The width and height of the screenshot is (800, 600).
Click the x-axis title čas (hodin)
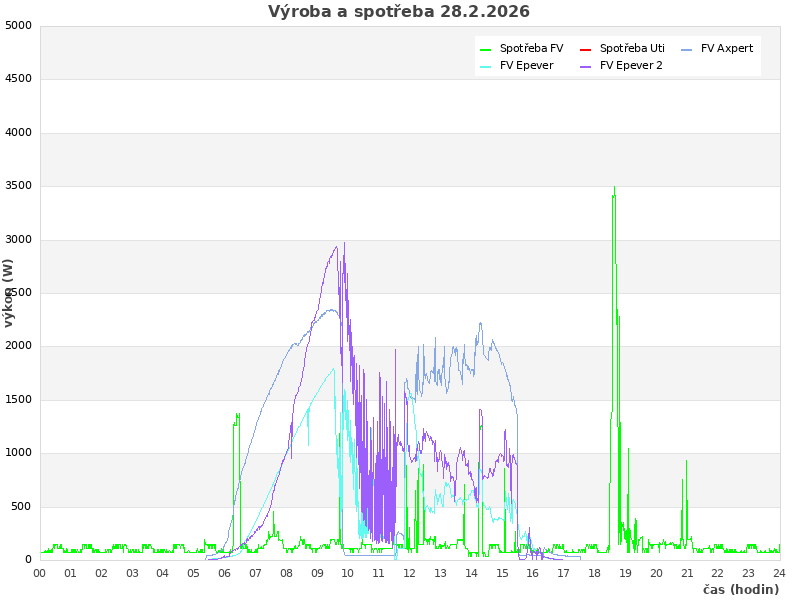[x=740, y=589]
